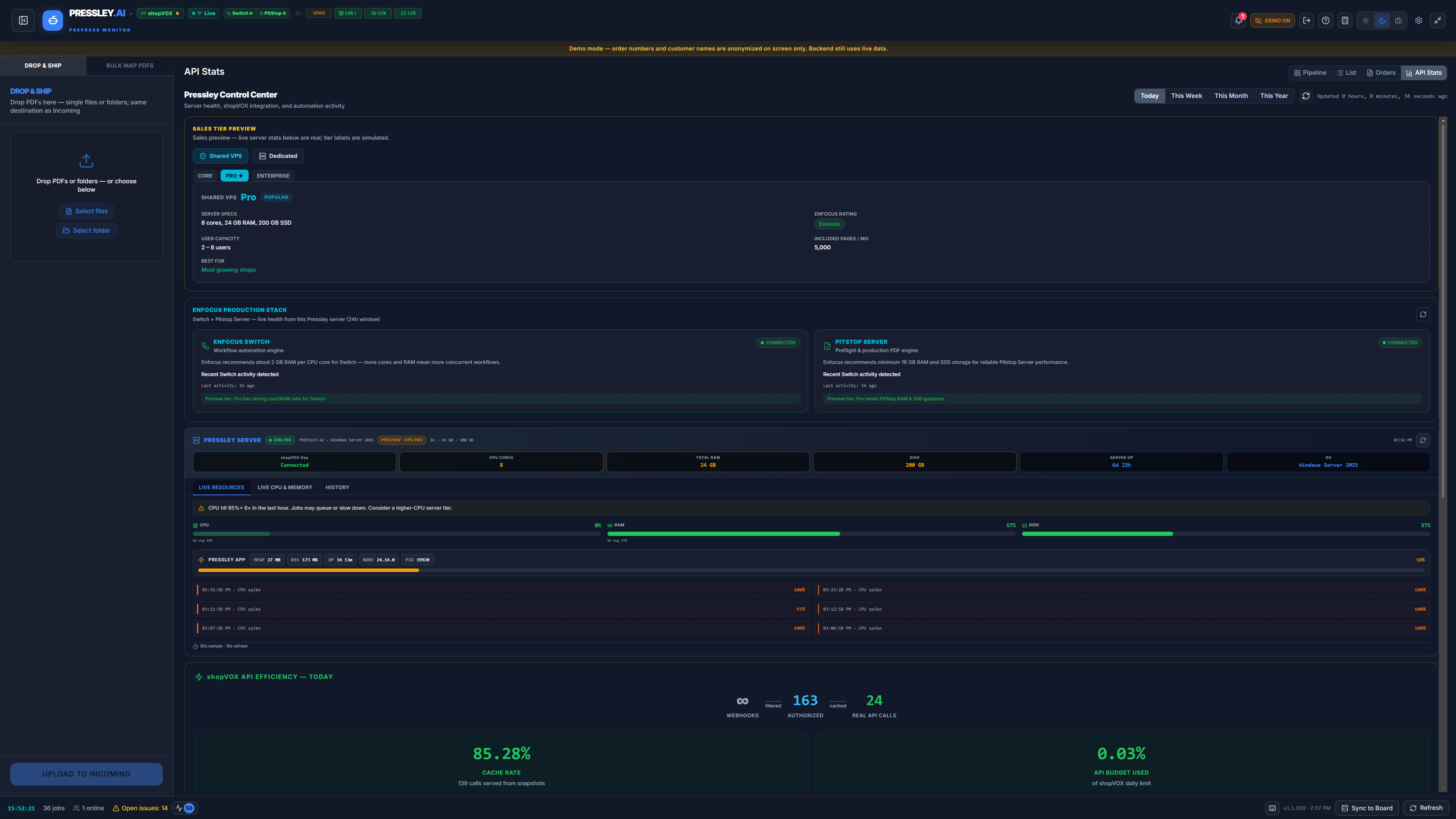This screenshot has width=1456, height=819.
Task: Click the CPU 19% header chip
Action: point(348,13)
